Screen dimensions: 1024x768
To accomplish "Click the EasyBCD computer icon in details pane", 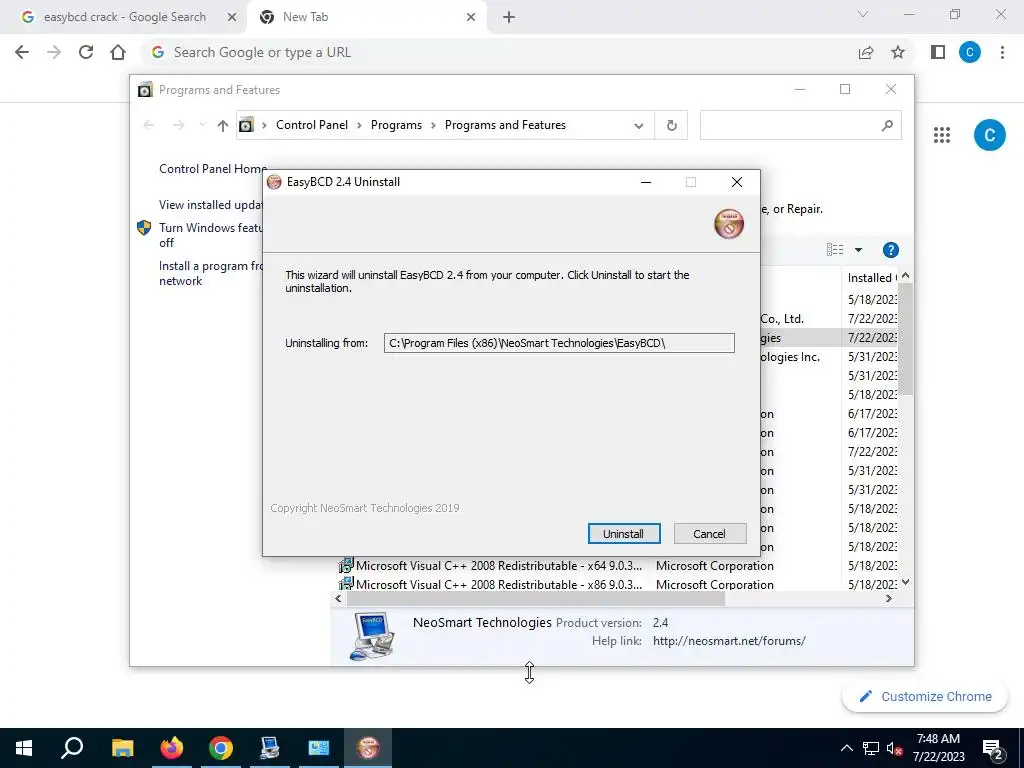I will click(372, 635).
